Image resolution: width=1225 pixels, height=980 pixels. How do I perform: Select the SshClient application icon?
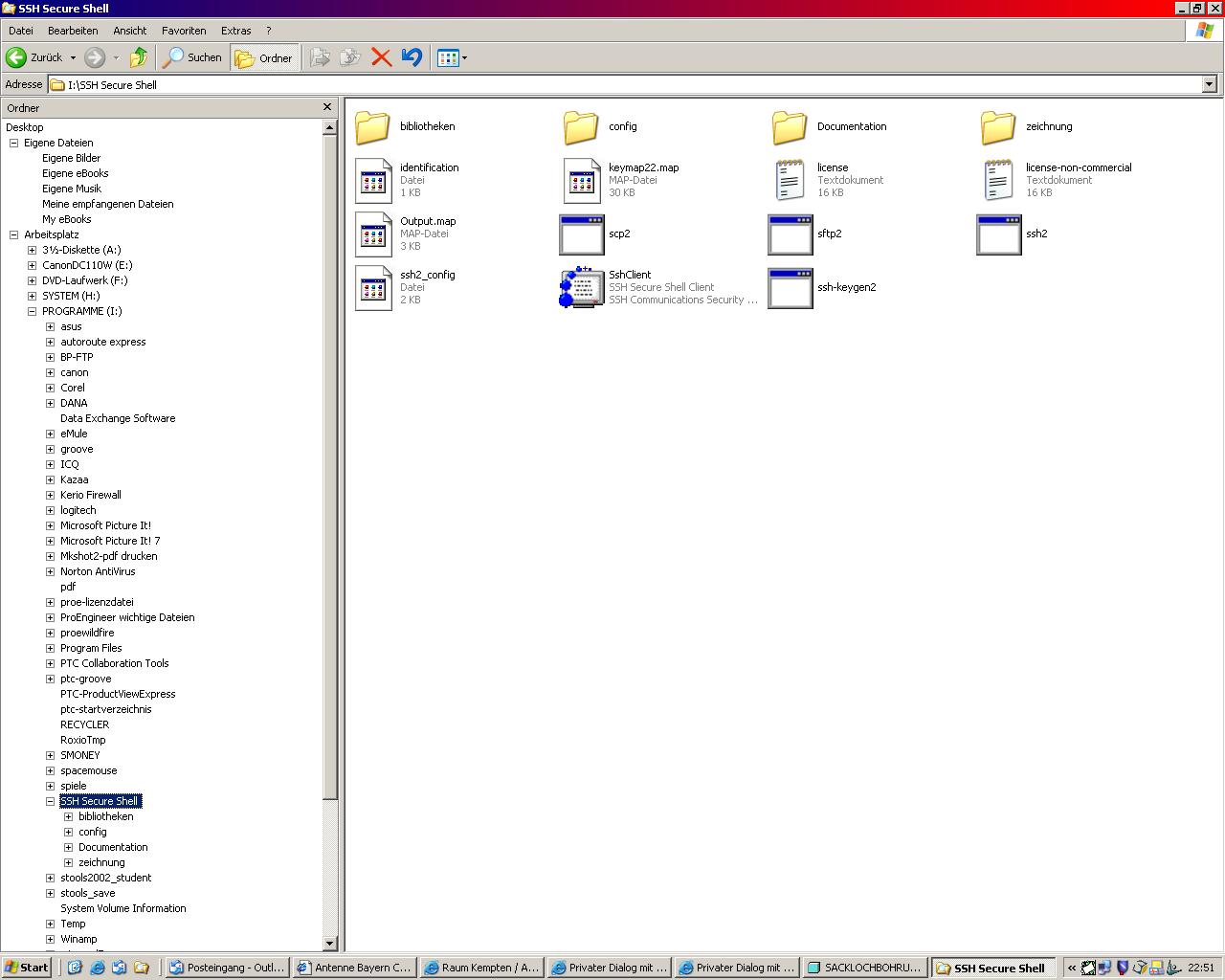point(582,287)
